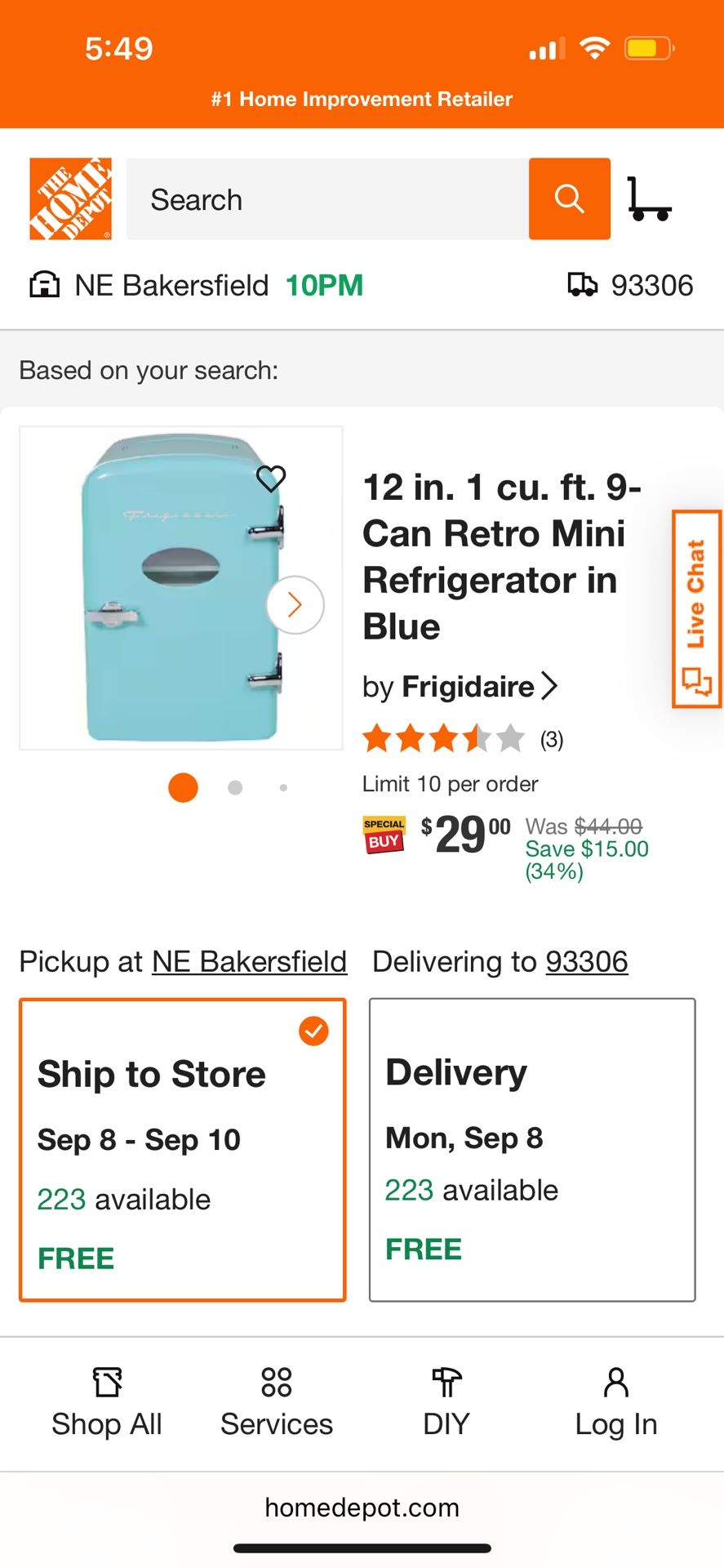
Task: Jump to the second image carousel dot
Action: 235,788
